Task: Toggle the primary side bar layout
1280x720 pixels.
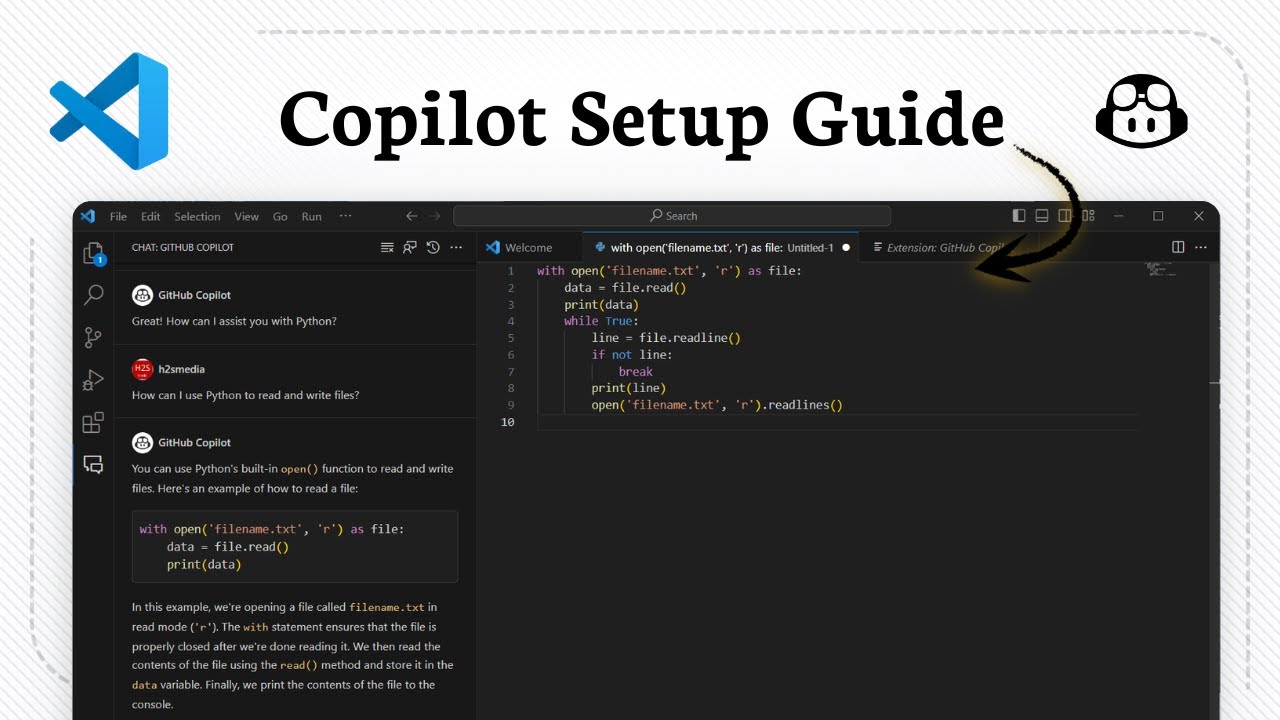Action: (1019, 216)
